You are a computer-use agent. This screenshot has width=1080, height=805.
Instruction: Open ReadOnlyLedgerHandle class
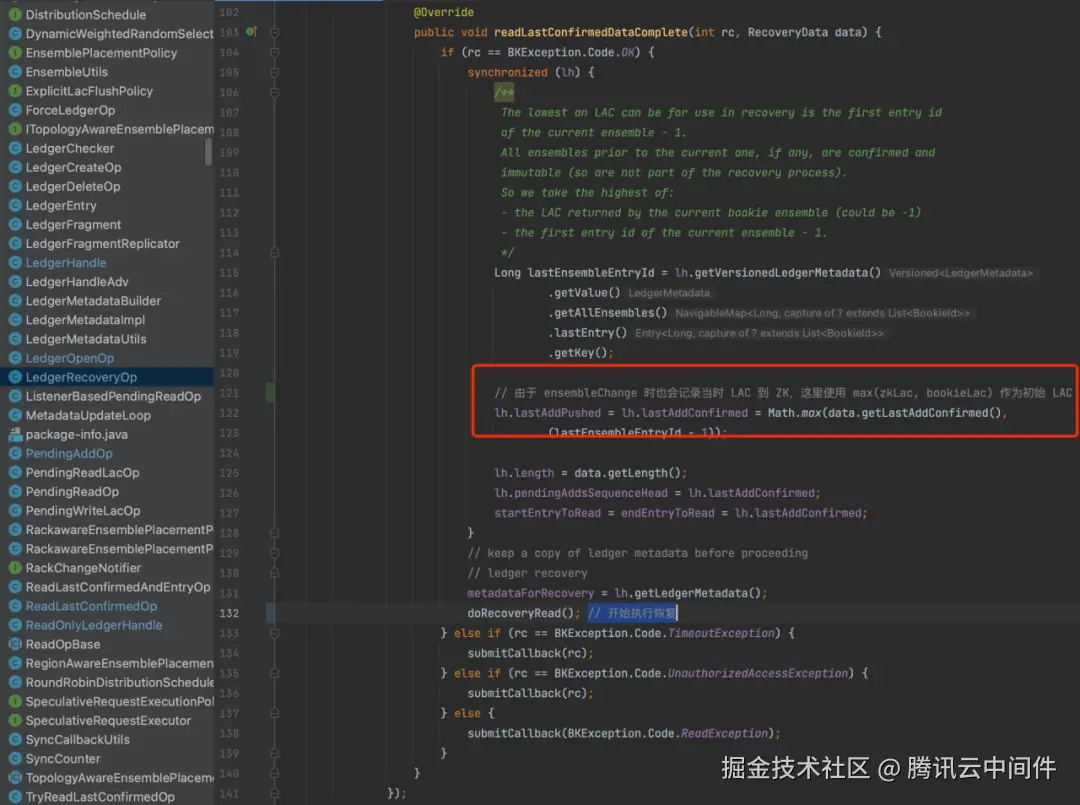94,625
